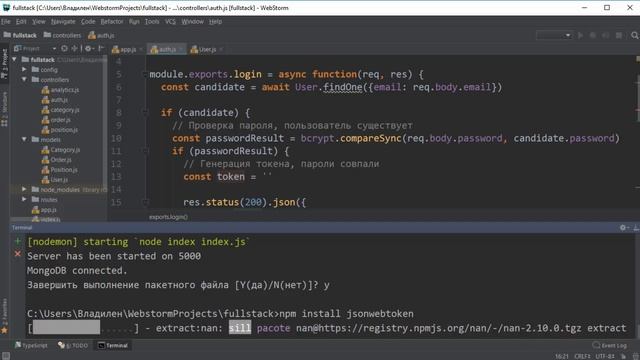This screenshot has height=360, width=640.
Task: Open Search Everywhere magnifier icon
Action: point(634,36)
